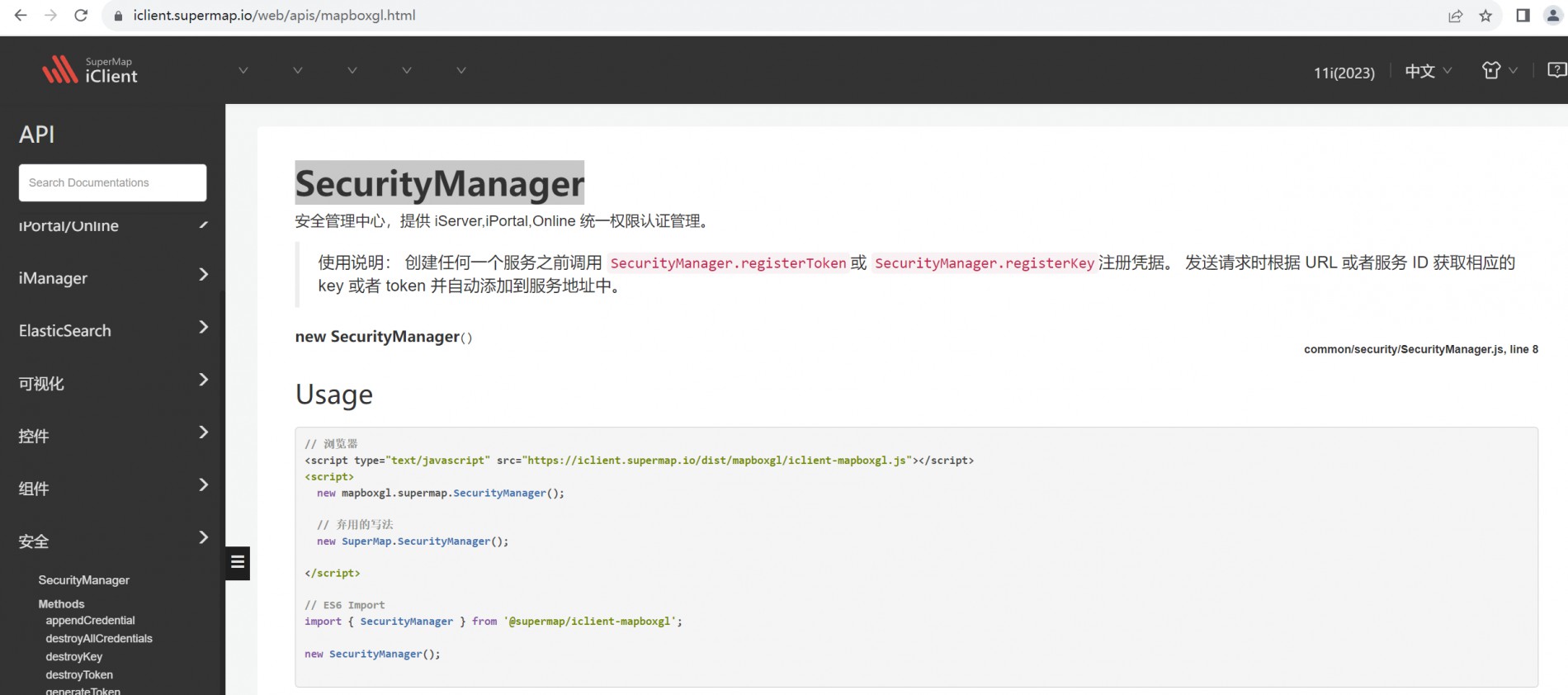Open the destroyKey method link
Screen dimensions: 1568x695
pos(74,657)
